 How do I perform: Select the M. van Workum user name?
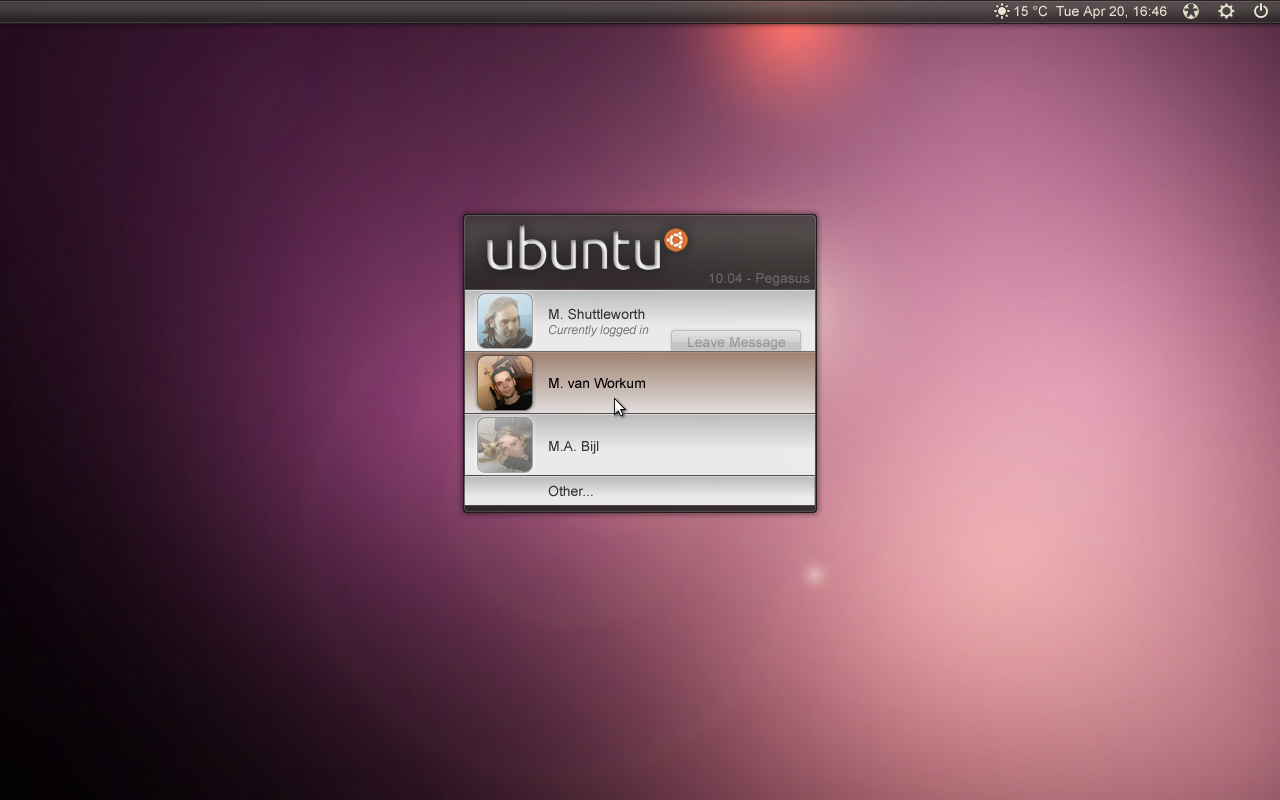point(596,383)
